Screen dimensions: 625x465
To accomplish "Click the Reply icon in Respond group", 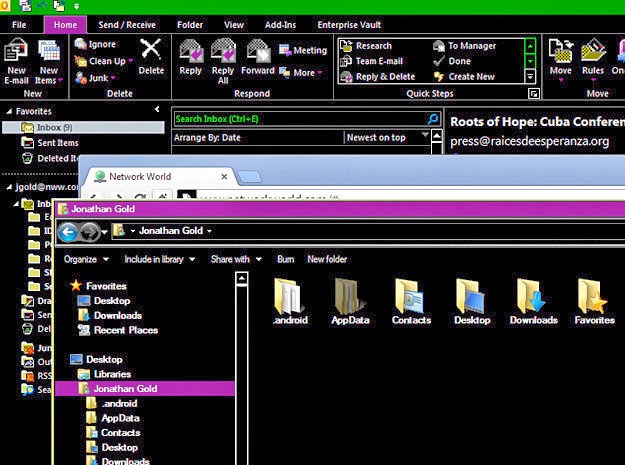I will point(191,51).
